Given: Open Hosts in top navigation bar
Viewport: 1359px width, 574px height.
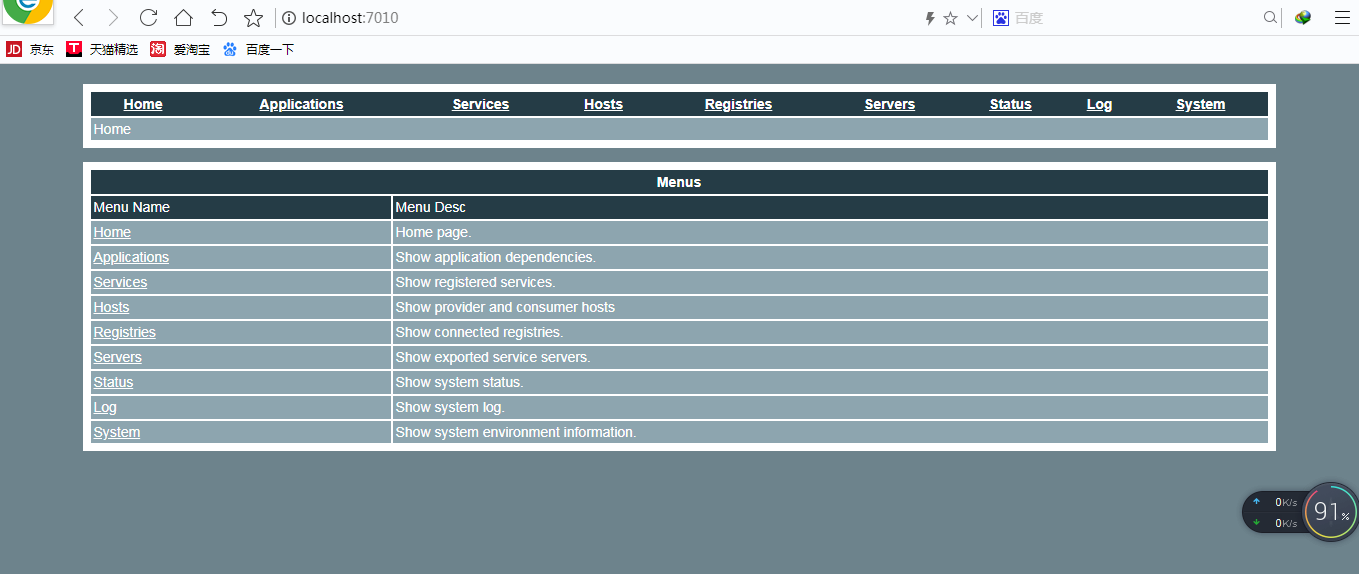Looking at the screenshot, I should click(x=603, y=104).
